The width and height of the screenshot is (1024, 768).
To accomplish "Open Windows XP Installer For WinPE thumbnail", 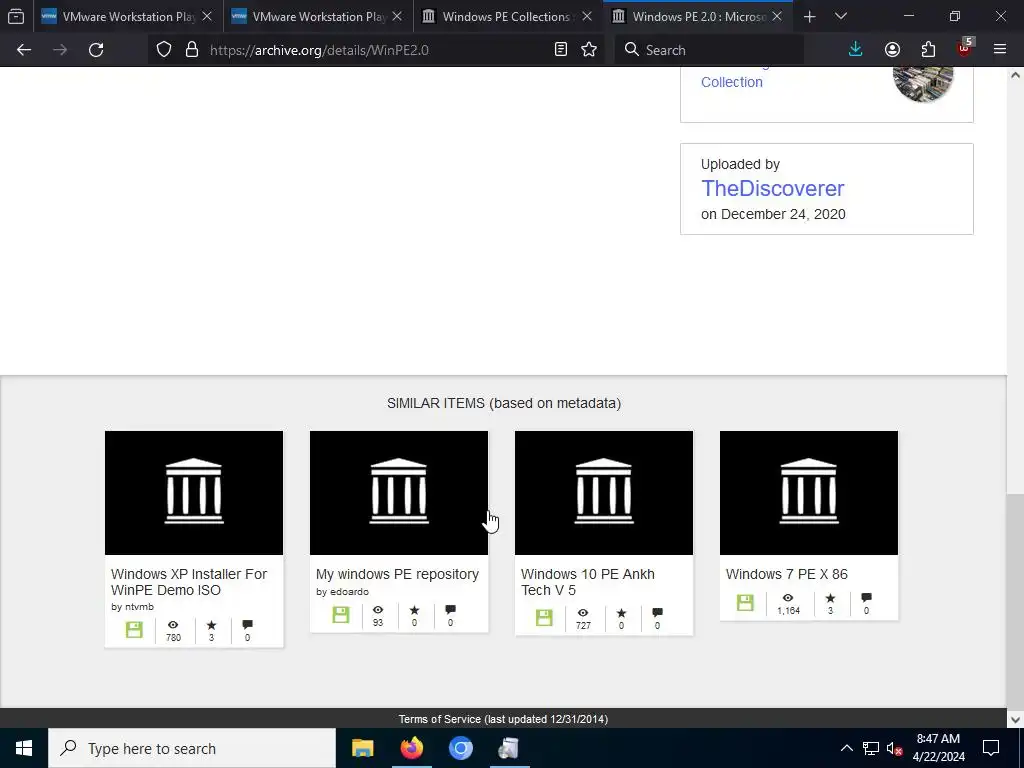I will coord(194,492).
